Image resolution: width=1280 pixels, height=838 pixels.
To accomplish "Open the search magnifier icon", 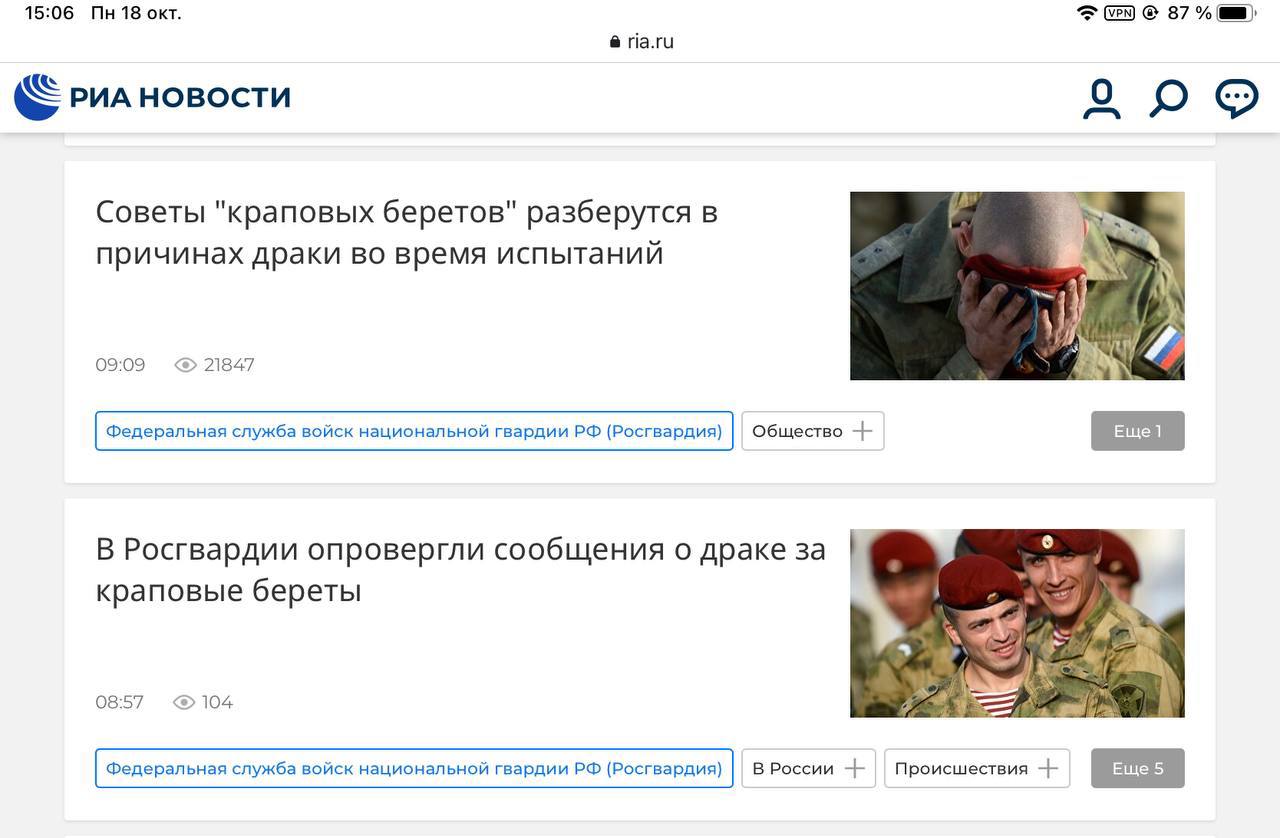I will pyautogui.click(x=1168, y=98).
